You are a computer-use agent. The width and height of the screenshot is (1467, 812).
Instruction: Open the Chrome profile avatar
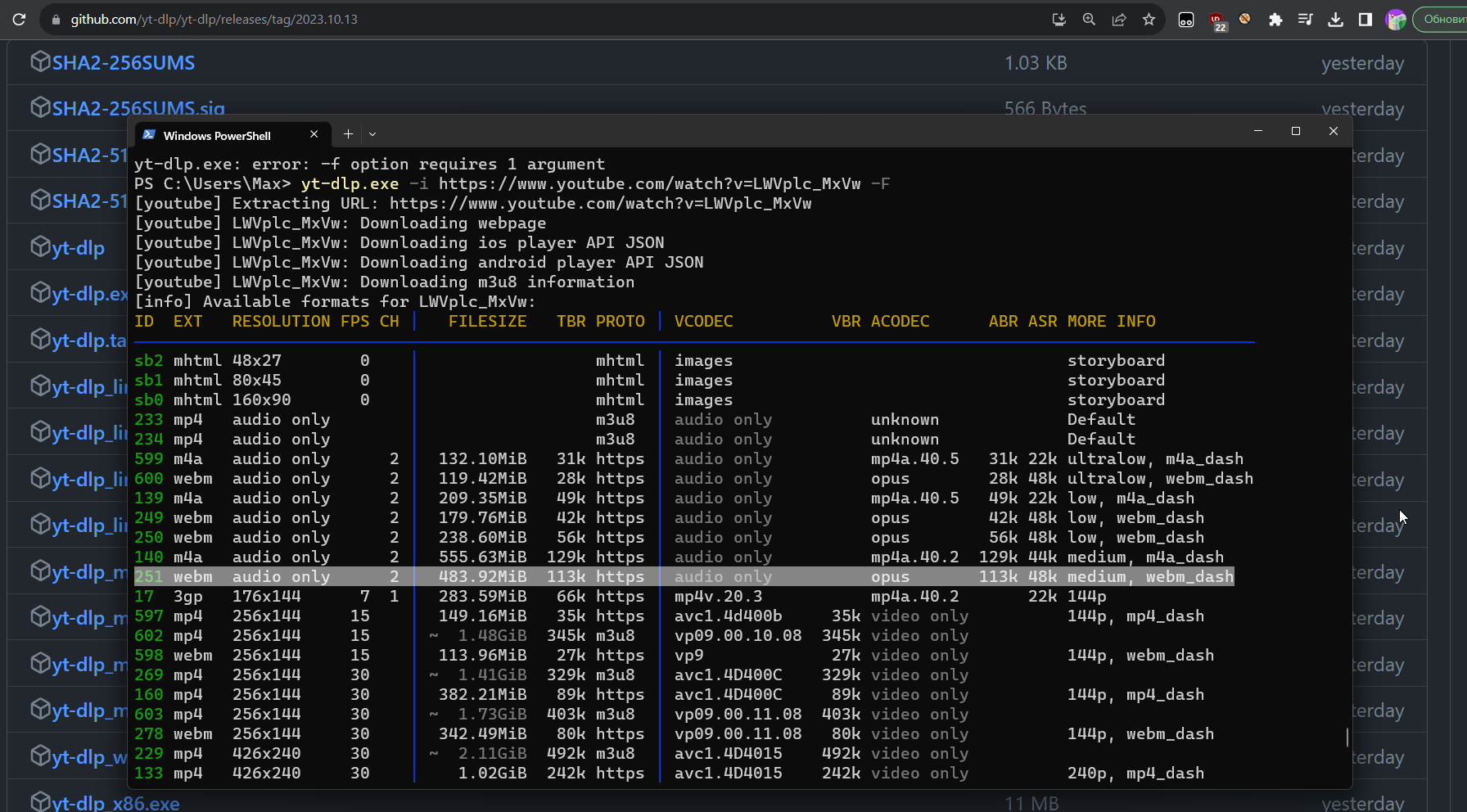click(x=1396, y=20)
